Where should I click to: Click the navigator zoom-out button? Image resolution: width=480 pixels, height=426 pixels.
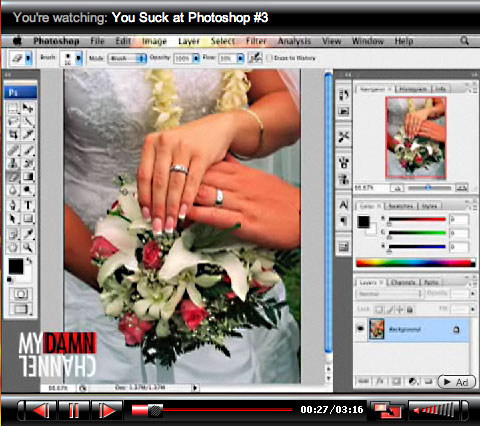click(x=397, y=188)
